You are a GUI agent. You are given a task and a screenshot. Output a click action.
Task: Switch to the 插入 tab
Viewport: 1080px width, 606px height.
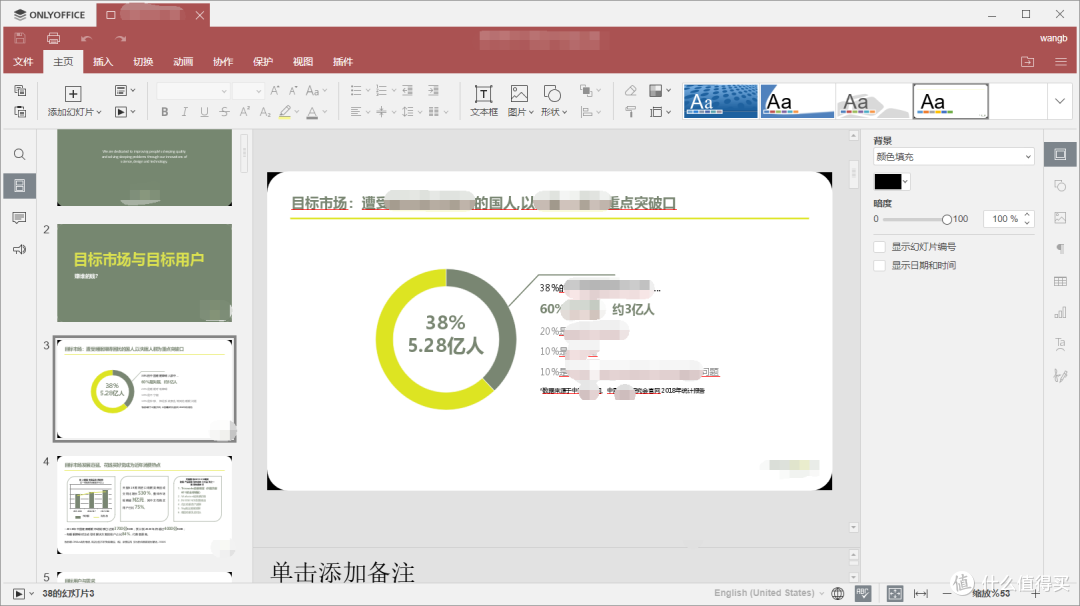(103, 62)
